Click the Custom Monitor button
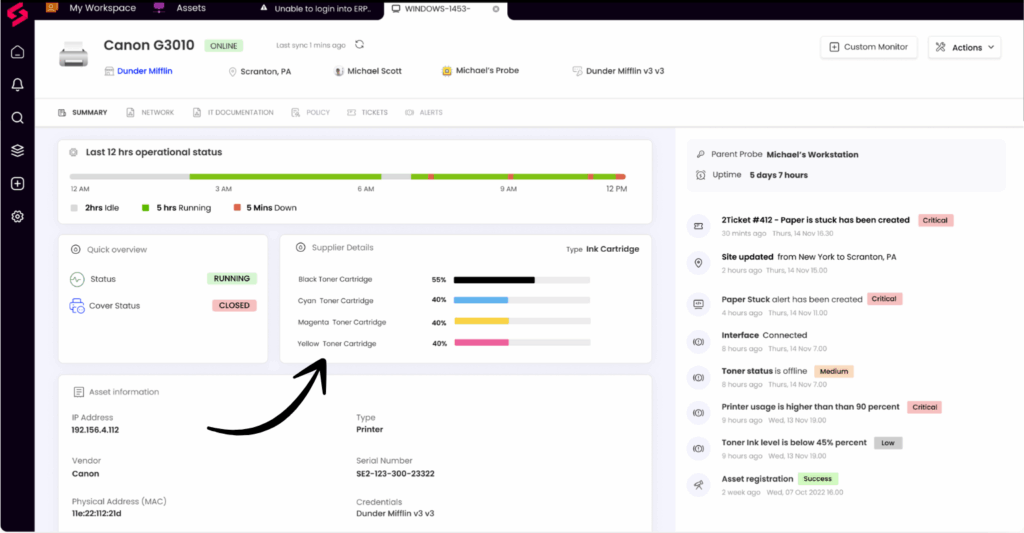This screenshot has width=1024, height=533. 869,47
